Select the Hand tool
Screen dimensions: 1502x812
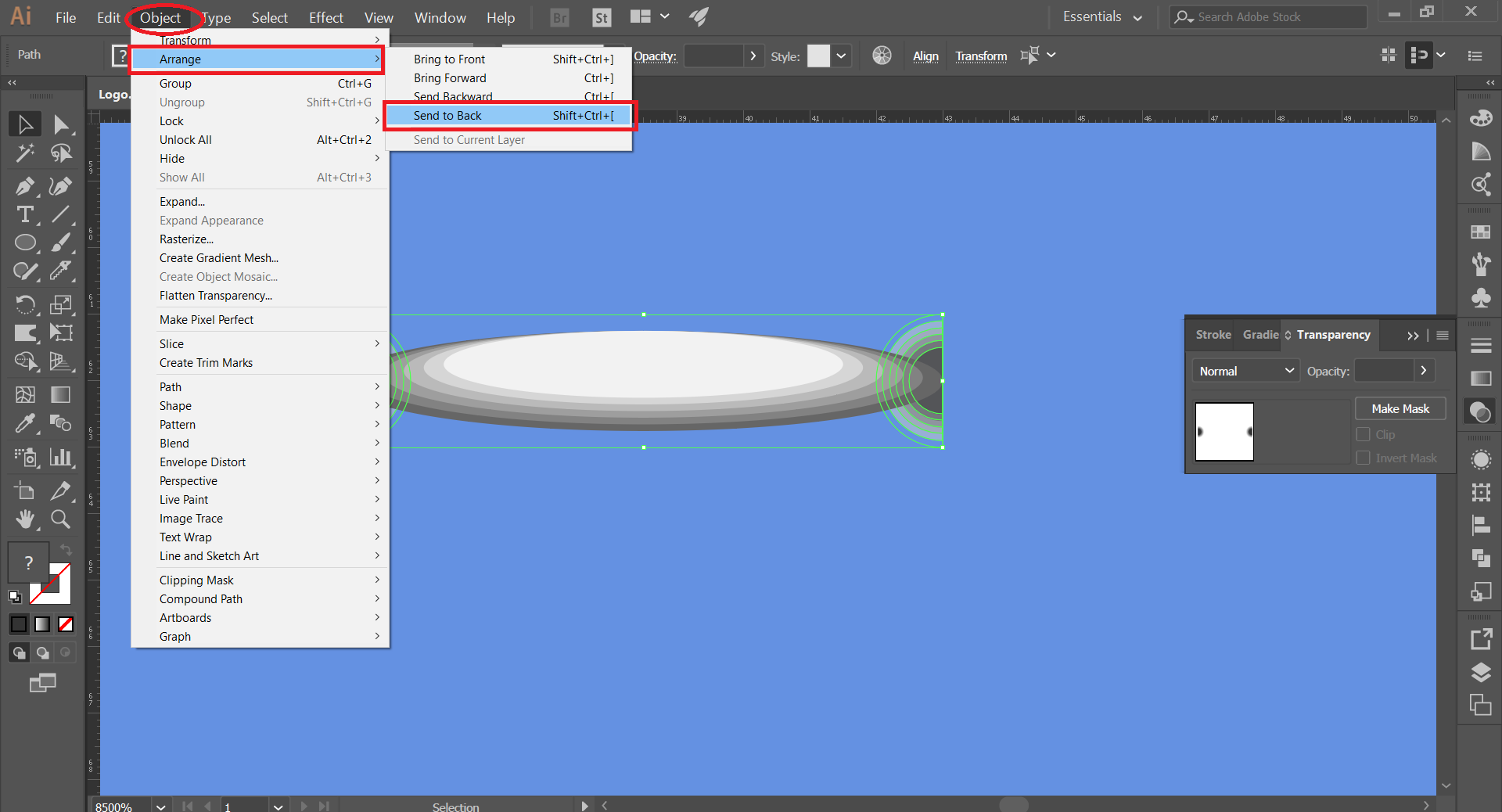[x=25, y=519]
